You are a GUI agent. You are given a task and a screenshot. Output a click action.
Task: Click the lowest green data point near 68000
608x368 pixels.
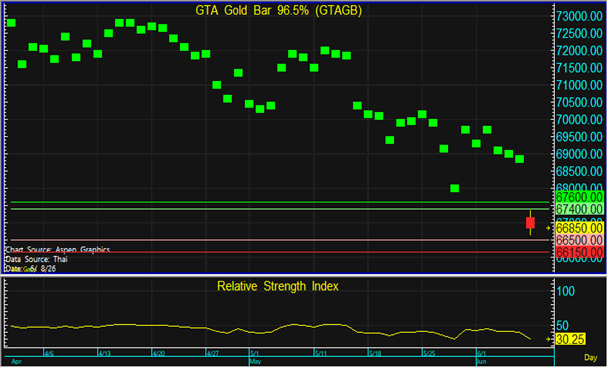pos(454,188)
